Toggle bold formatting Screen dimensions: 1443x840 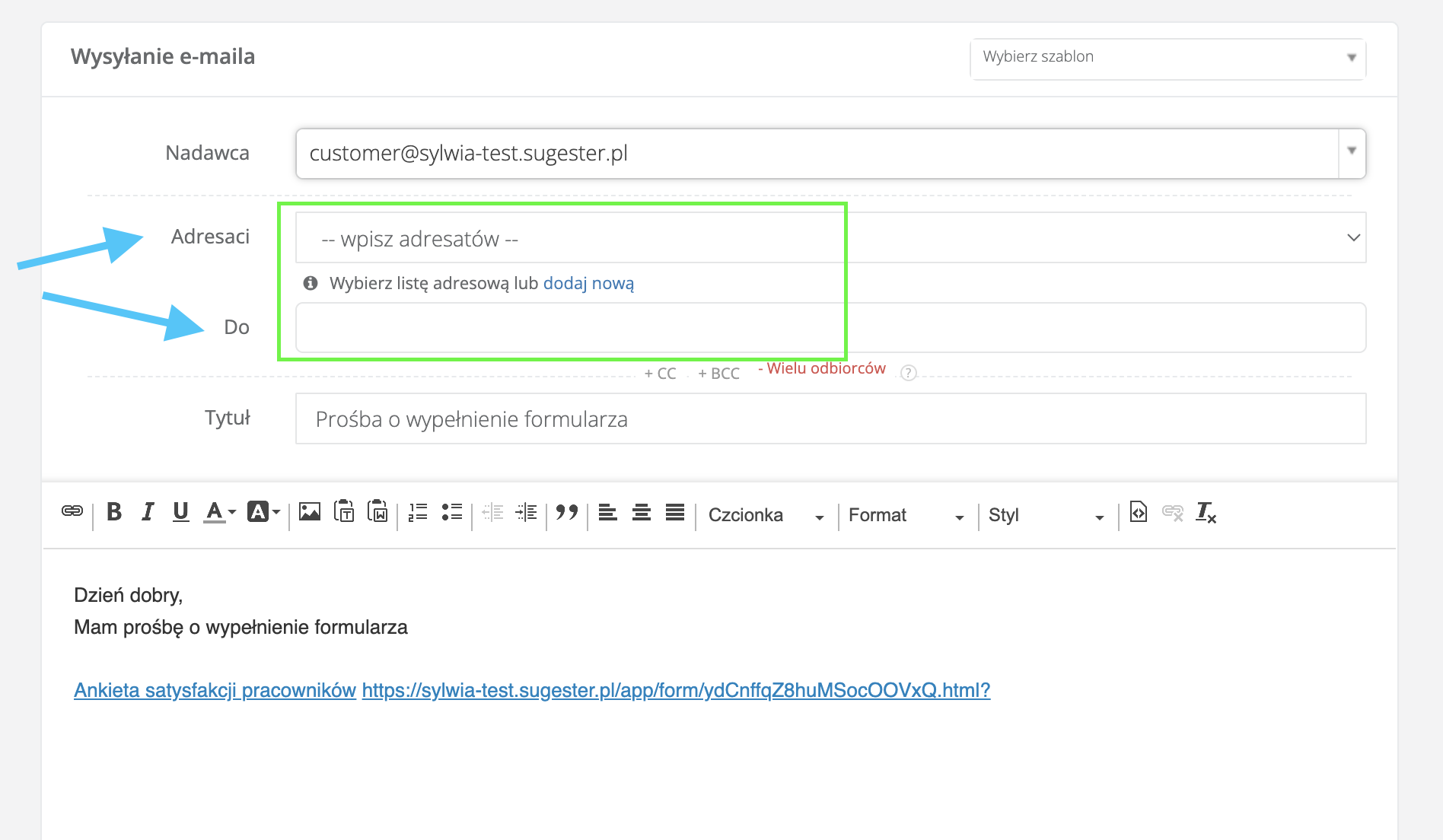(x=114, y=512)
